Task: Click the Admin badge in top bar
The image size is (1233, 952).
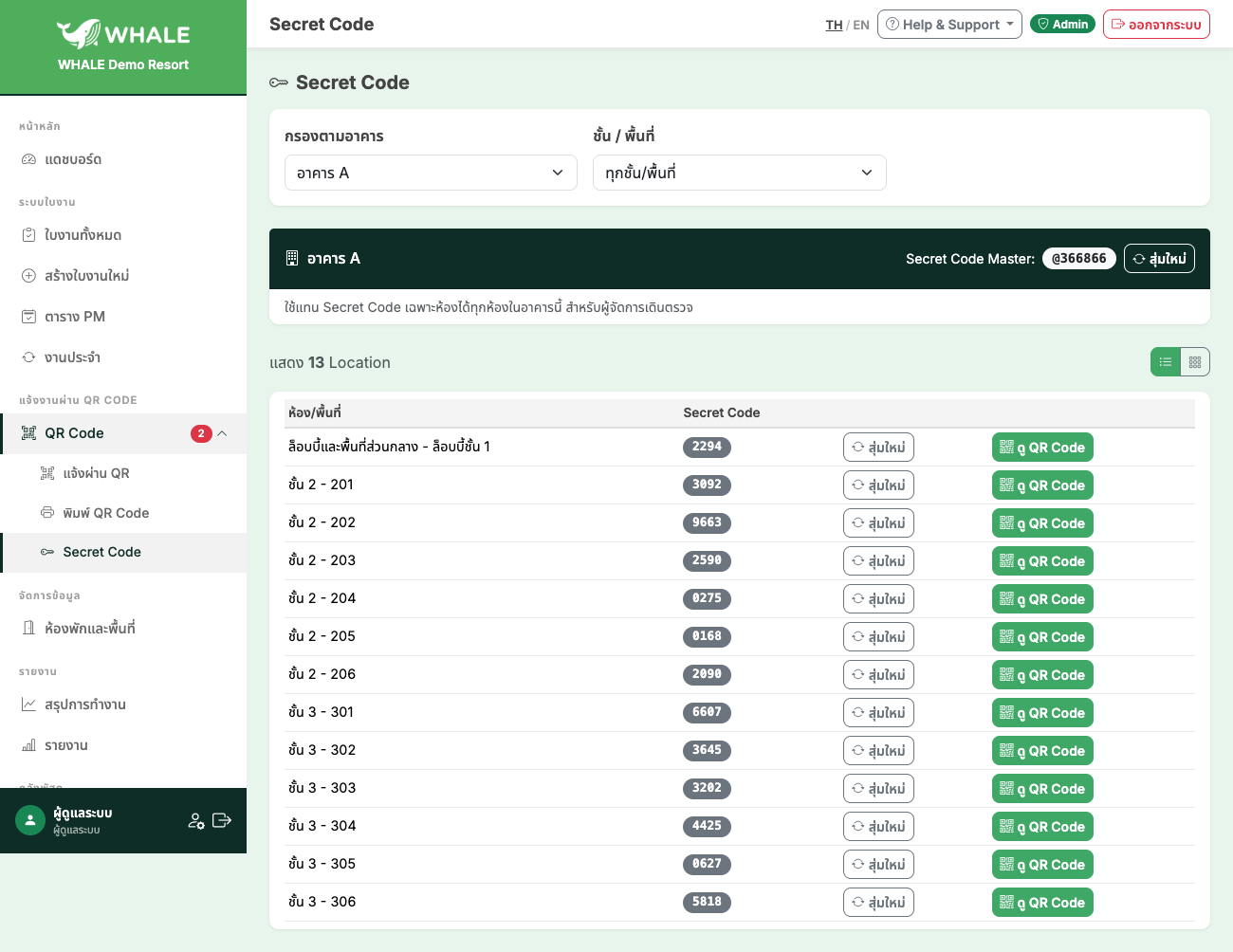Action: tap(1062, 24)
